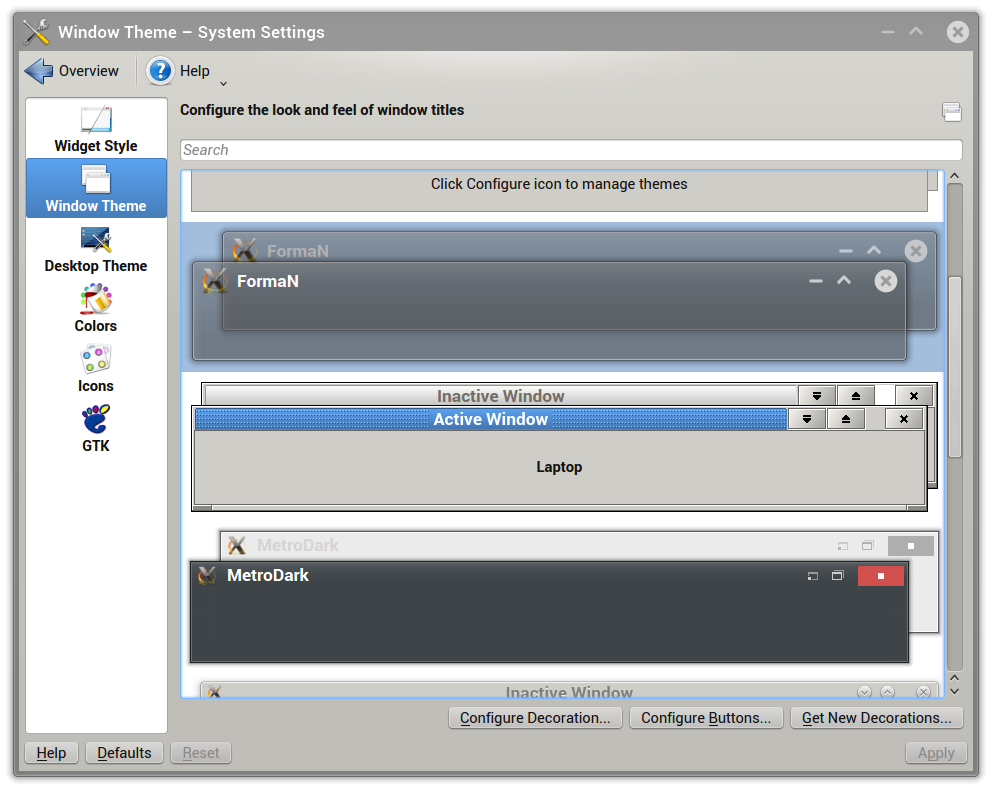The height and width of the screenshot is (790, 992).
Task: Click the view mode icon near the heading
Action: [952, 112]
